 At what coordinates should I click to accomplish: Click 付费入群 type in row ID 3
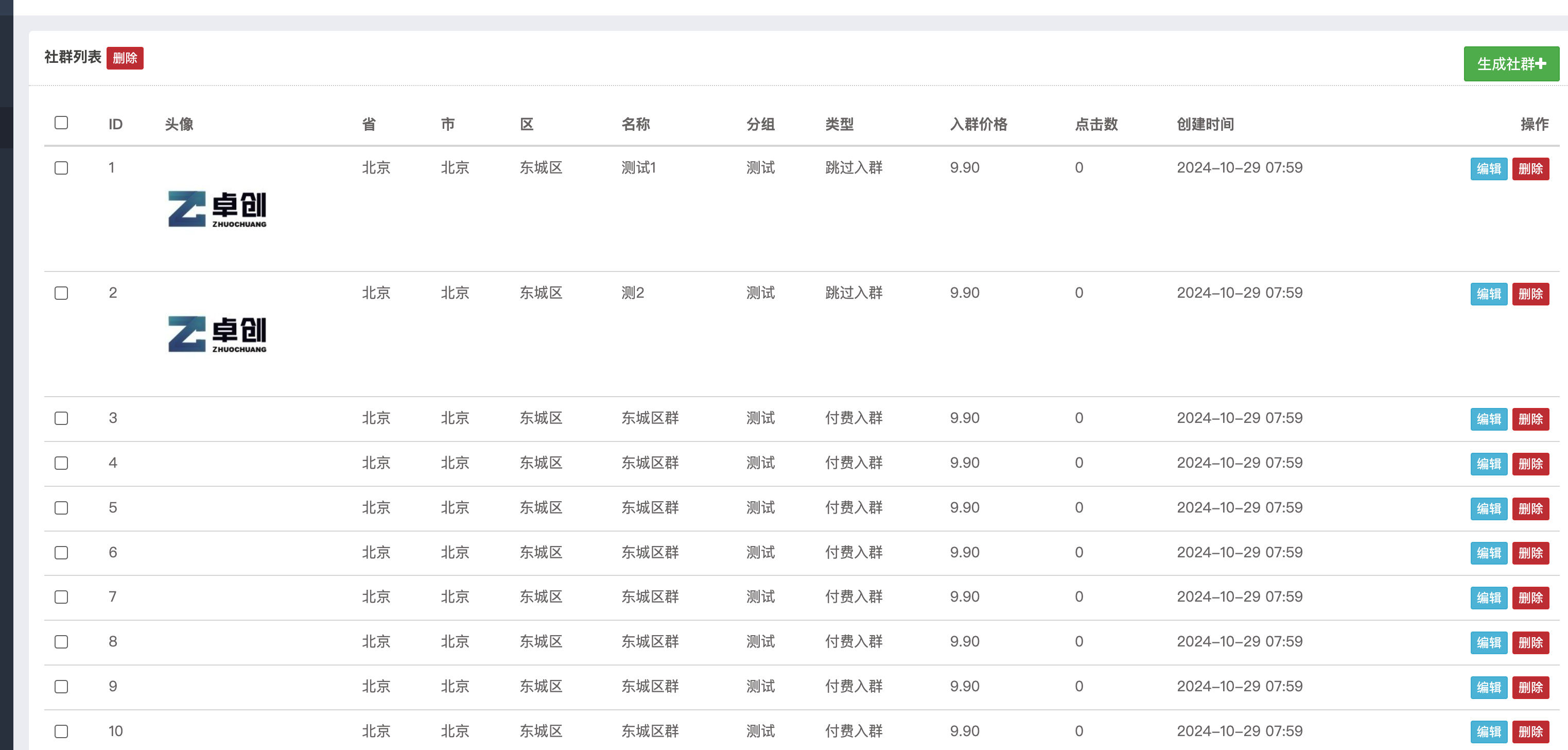853,418
